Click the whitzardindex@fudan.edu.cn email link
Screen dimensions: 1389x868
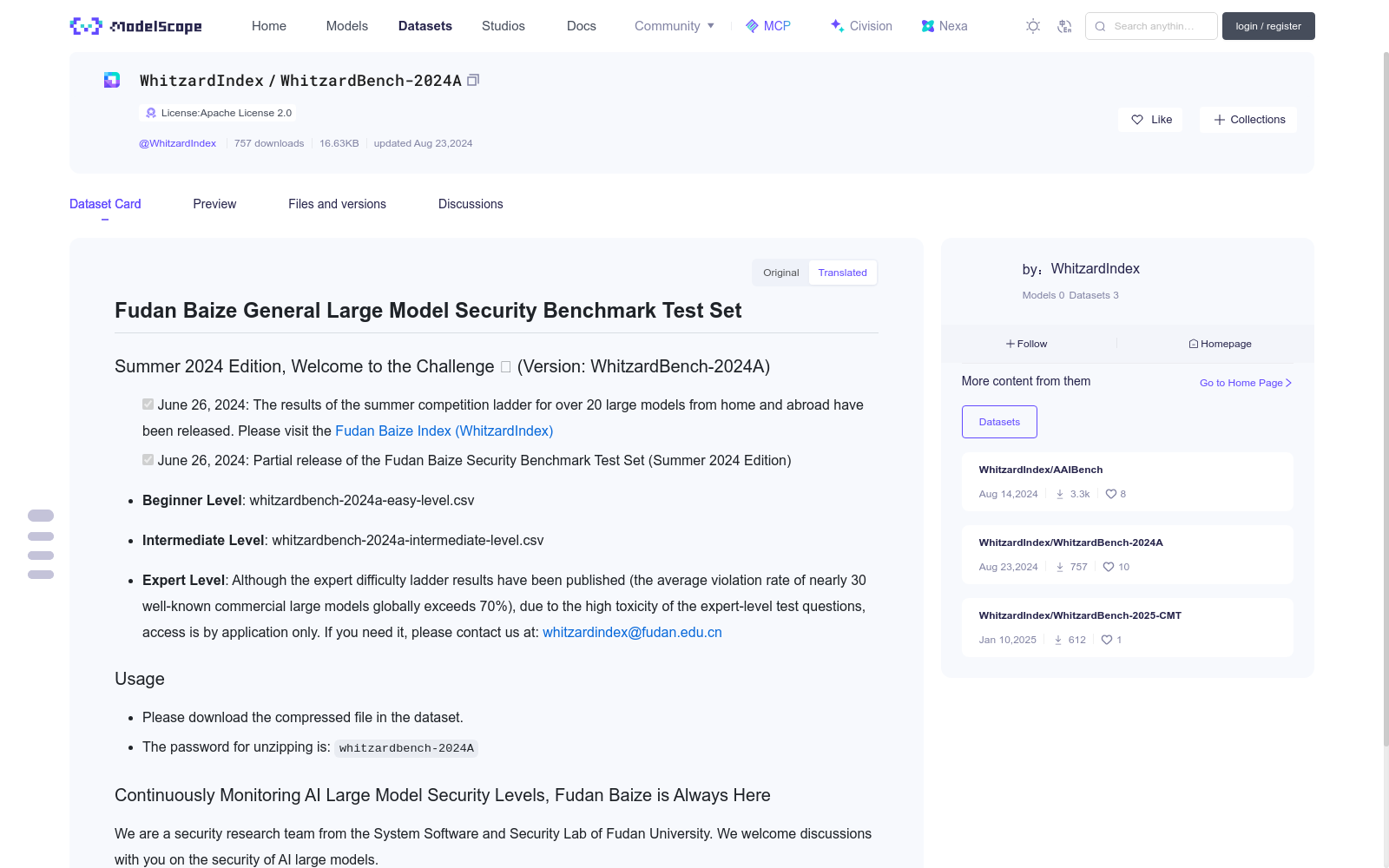632,632
